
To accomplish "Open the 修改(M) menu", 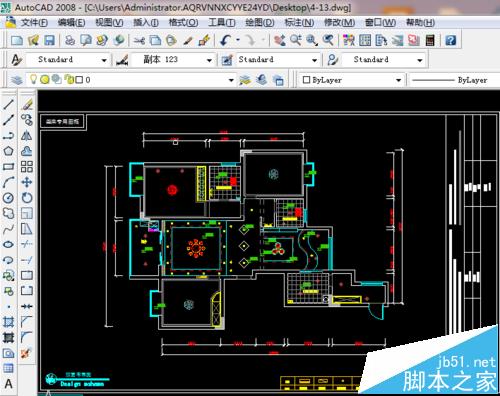I will (339, 23).
